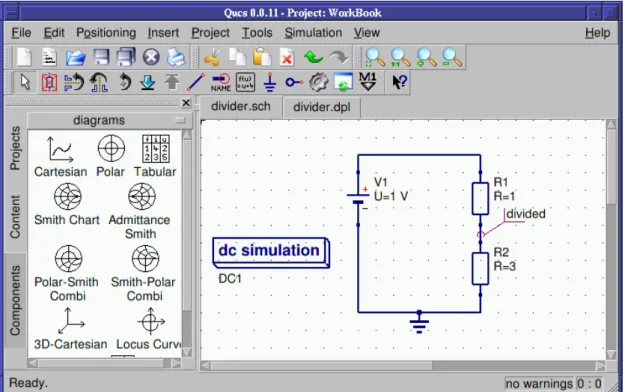Open the View menu

click(x=367, y=33)
